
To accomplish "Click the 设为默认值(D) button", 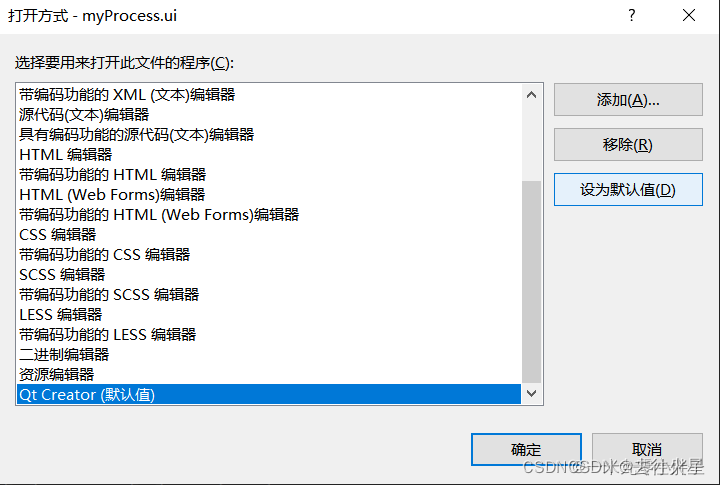I will [x=628, y=190].
